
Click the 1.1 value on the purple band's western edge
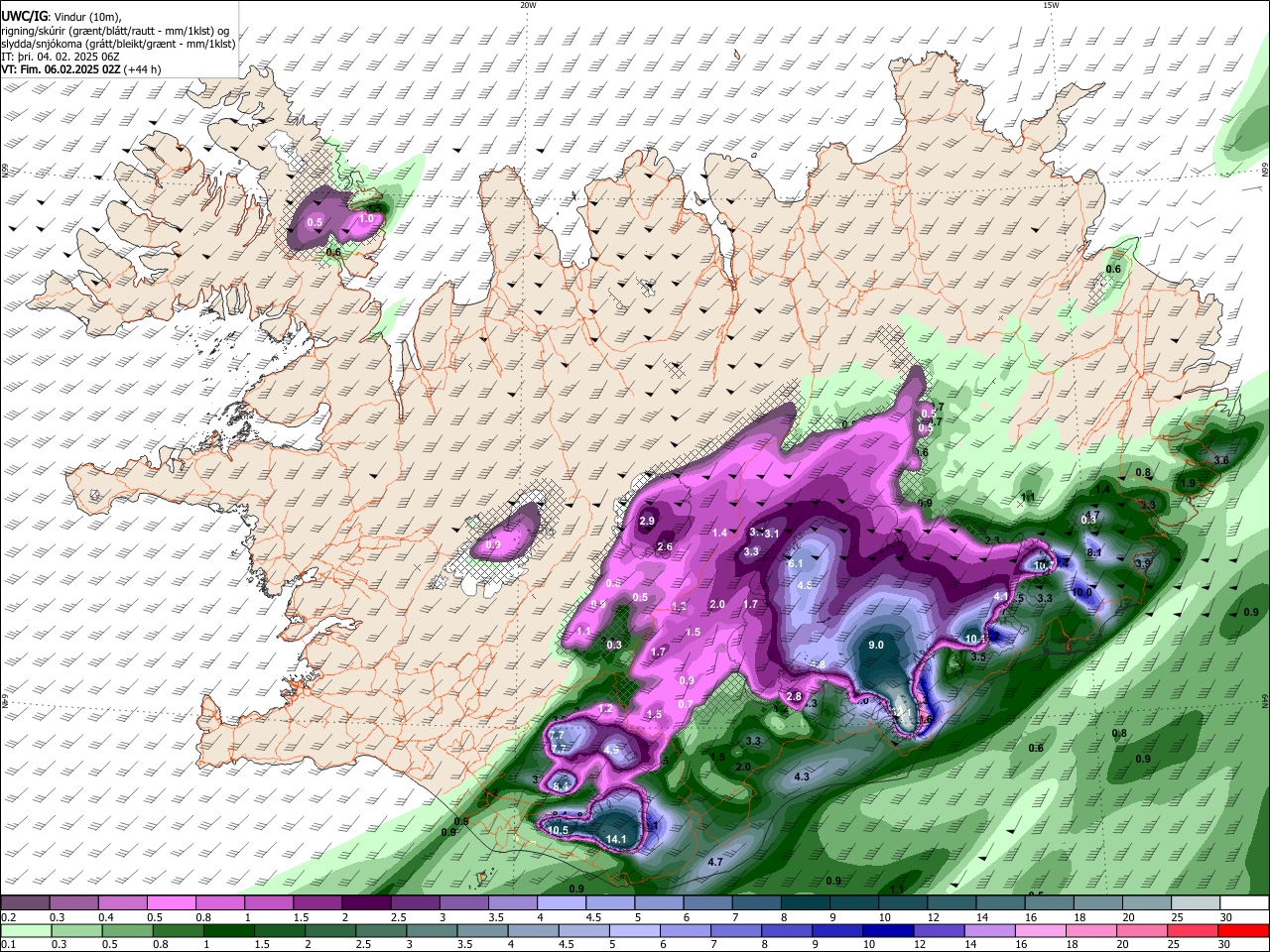tap(583, 632)
